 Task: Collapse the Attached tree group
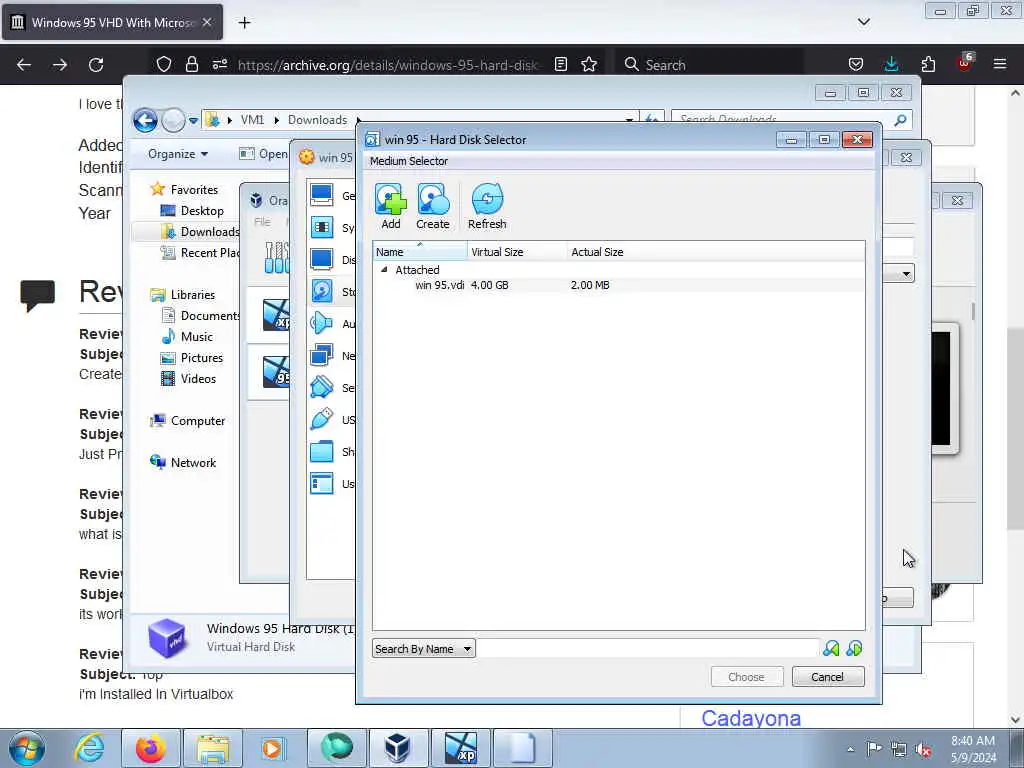coord(384,270)
